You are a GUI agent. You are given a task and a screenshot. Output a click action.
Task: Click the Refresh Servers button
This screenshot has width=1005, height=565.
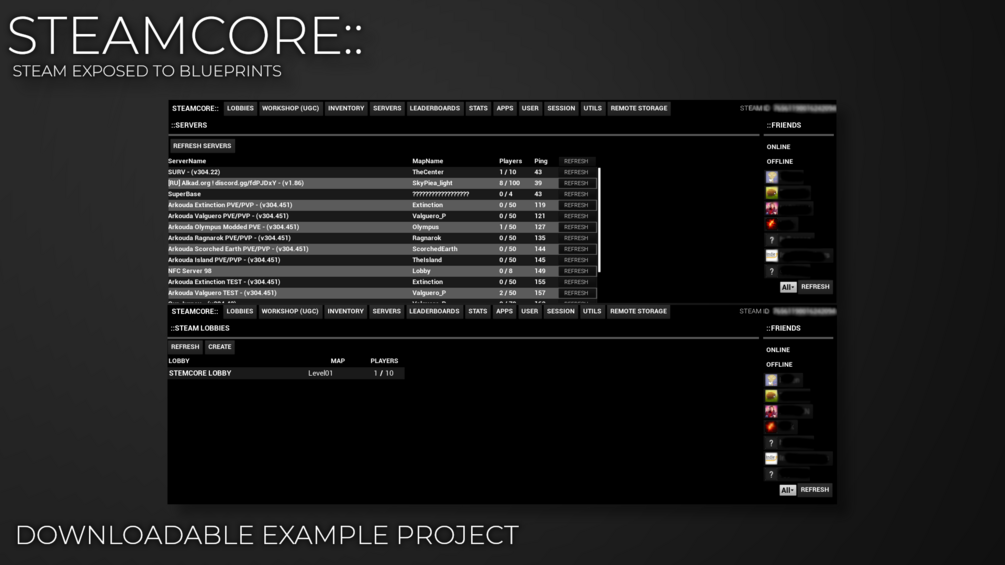click(202, 146)
